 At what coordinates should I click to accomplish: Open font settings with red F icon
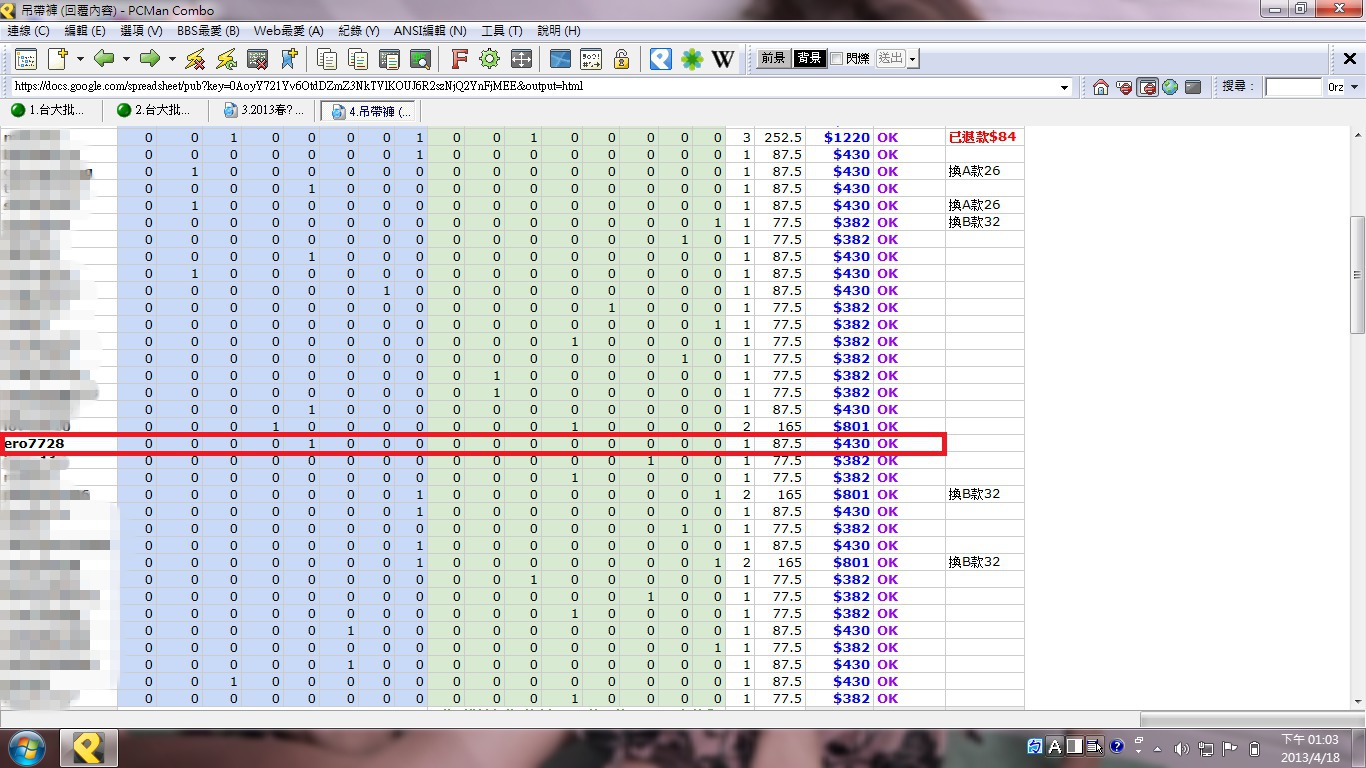point(459,59)
